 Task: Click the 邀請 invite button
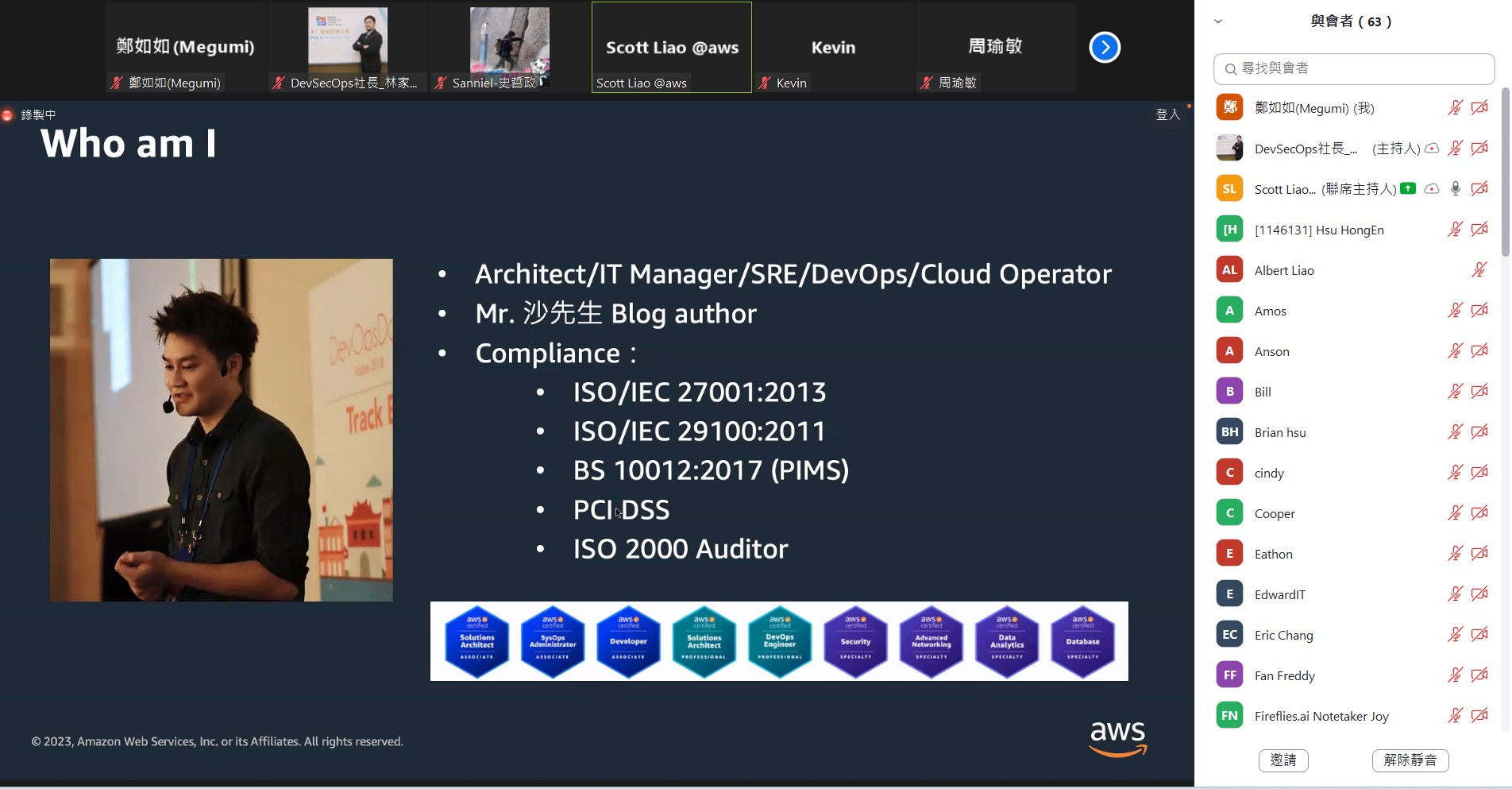click(x=1282, y=760)
